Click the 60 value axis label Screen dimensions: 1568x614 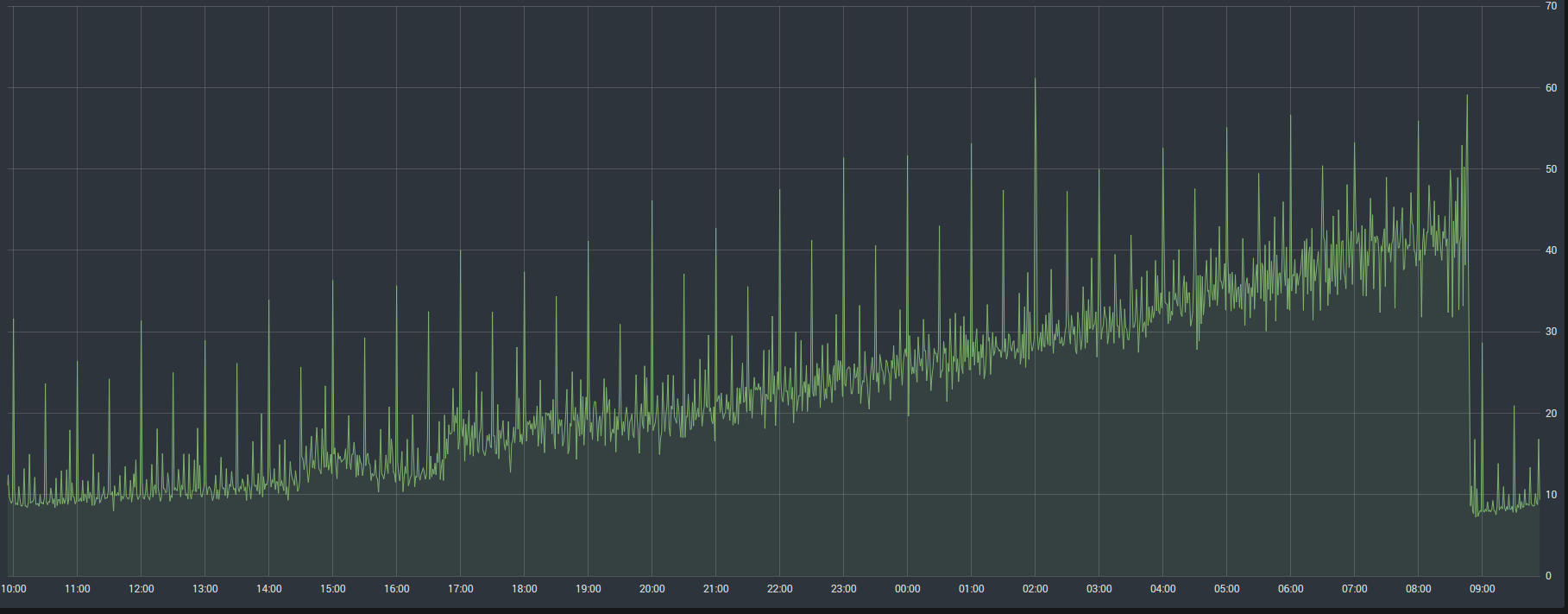(1552, 88)
